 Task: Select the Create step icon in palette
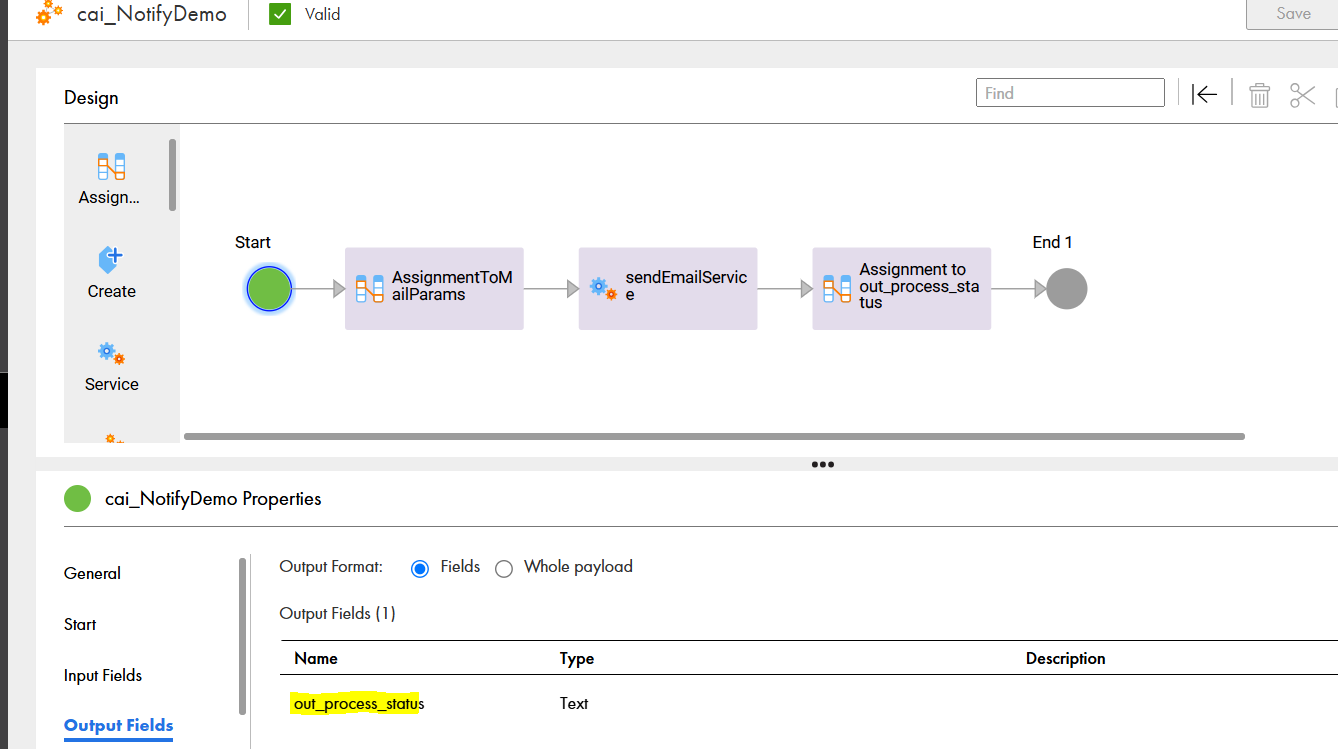111,260
